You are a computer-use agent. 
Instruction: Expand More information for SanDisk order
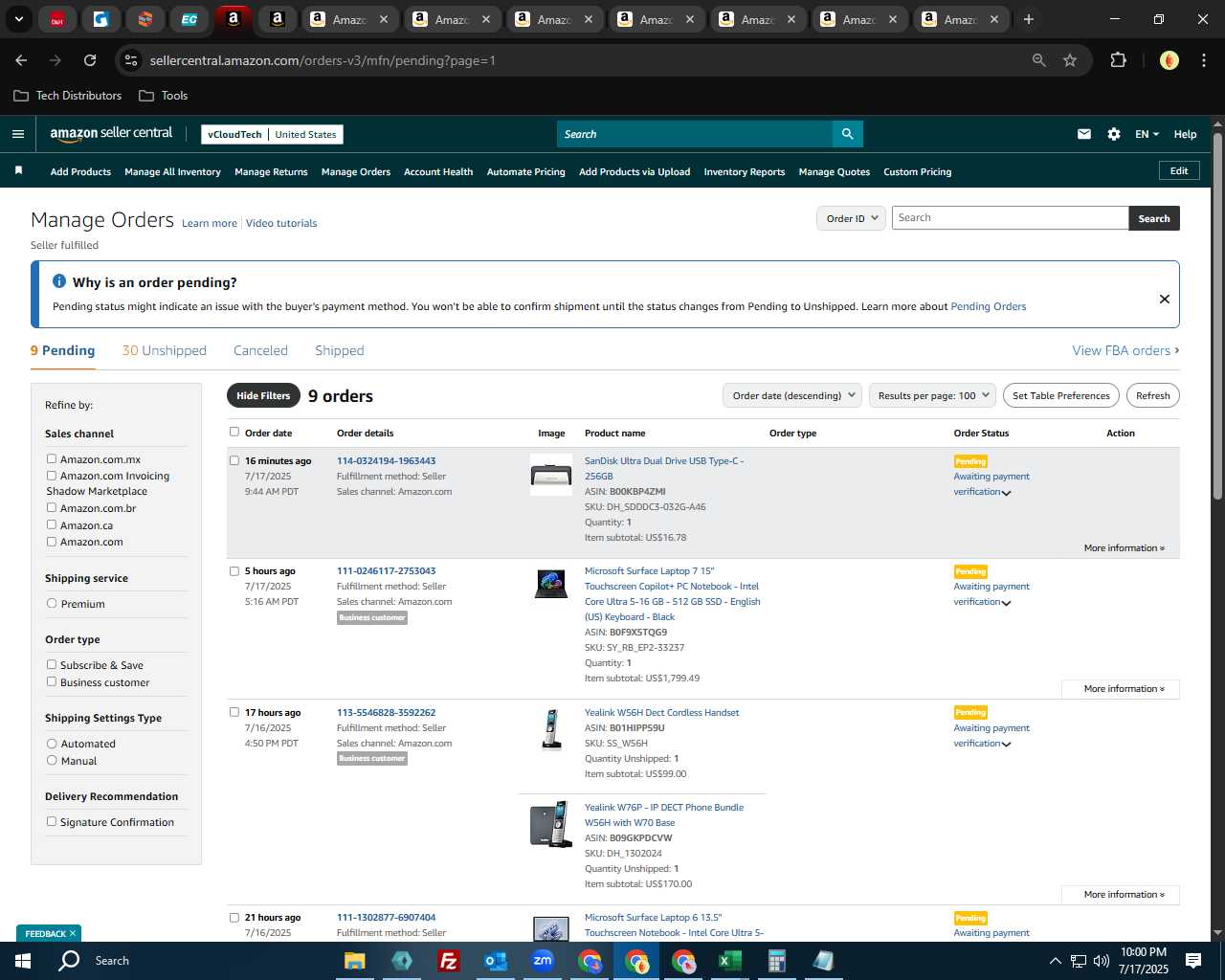coord(1124,548)
